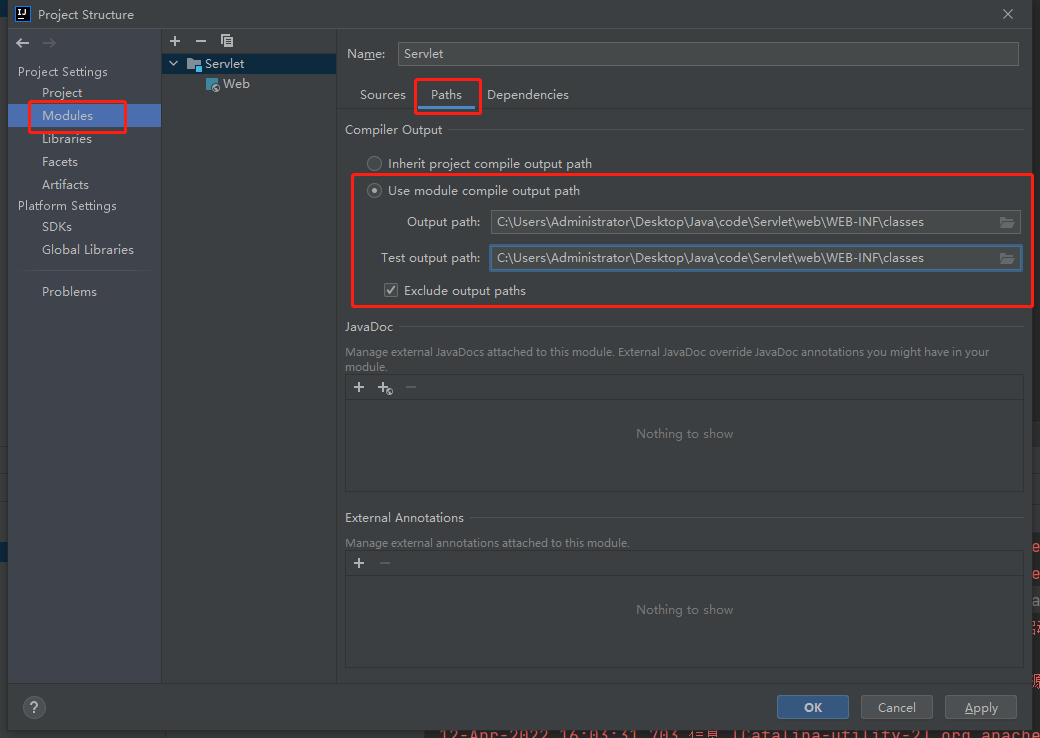Click the Project Settings heading
Image resolution: width=1040 pixels, height=738 pixels.
pyautogui.click(x=62, y=72)
